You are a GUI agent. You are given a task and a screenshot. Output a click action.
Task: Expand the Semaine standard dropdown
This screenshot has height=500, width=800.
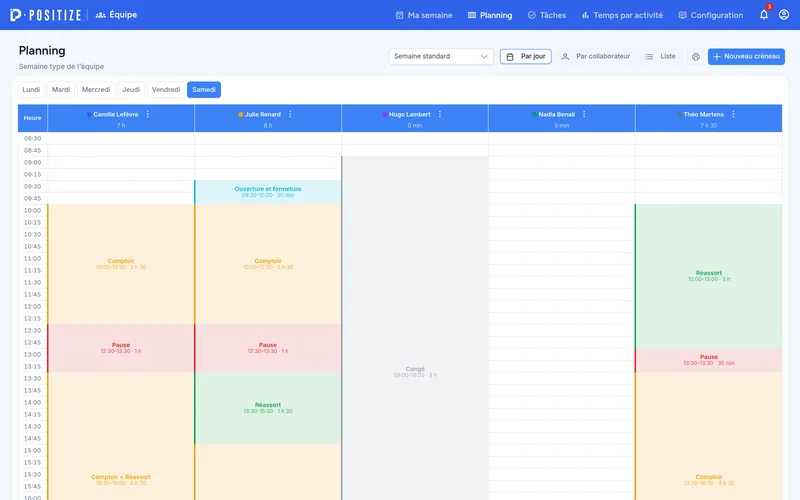(441, 56)
